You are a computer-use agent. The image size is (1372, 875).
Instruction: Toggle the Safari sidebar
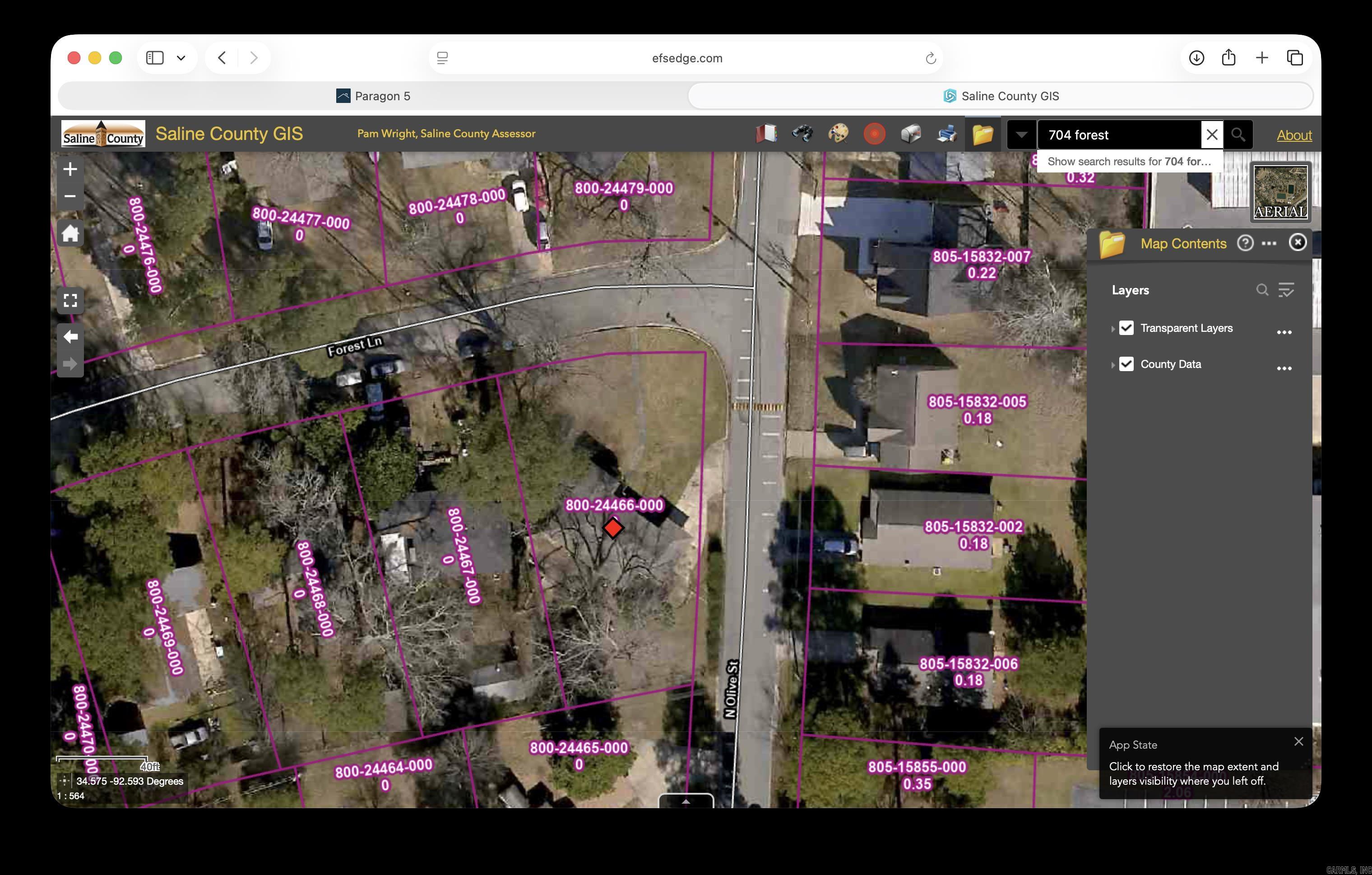(x=155, y=58)
